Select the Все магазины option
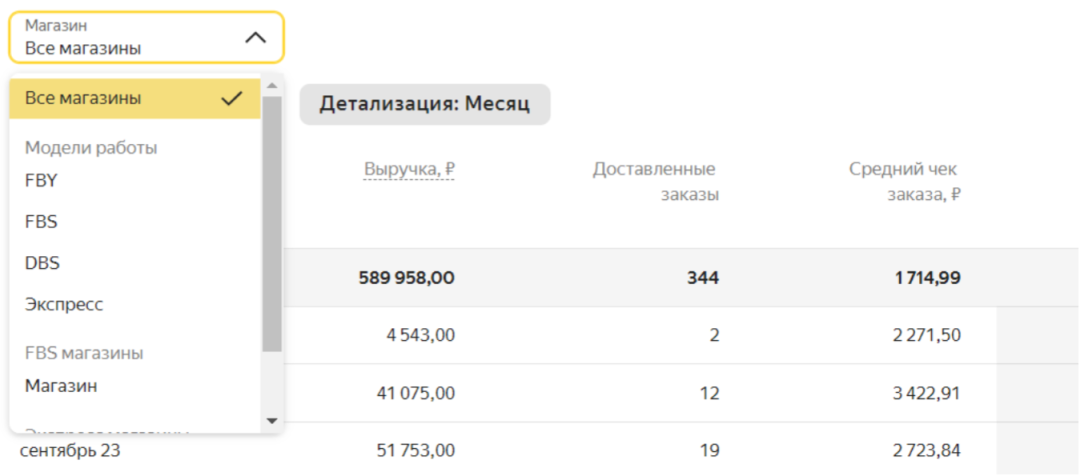The height and width of the screenshot is (476, 1080). (83, 99)
